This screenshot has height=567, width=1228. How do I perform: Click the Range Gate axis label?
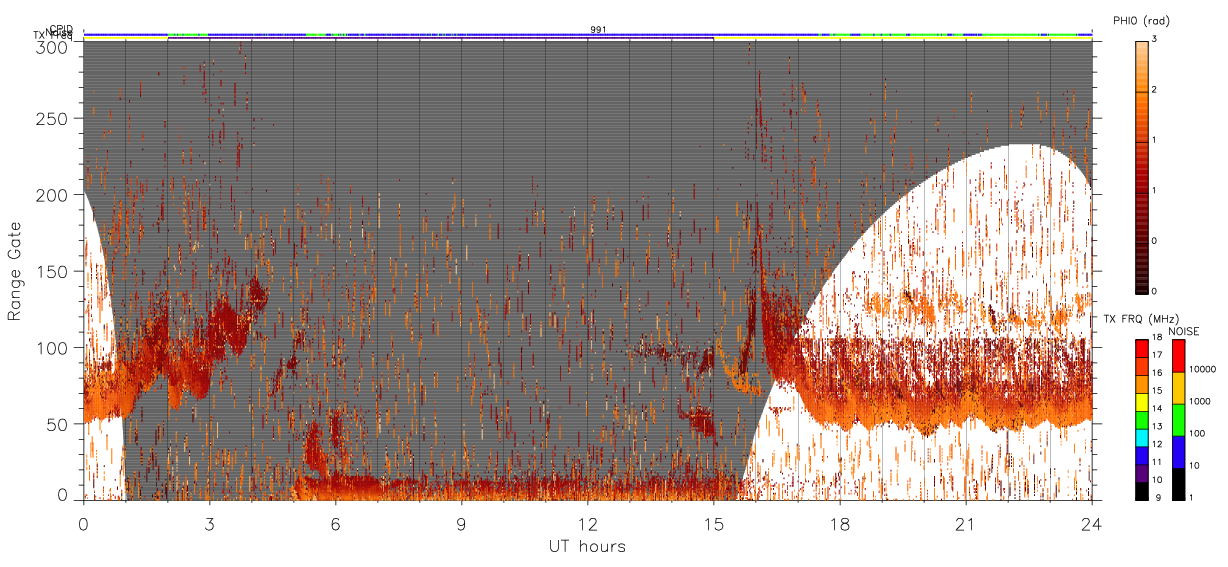[15, 271]
